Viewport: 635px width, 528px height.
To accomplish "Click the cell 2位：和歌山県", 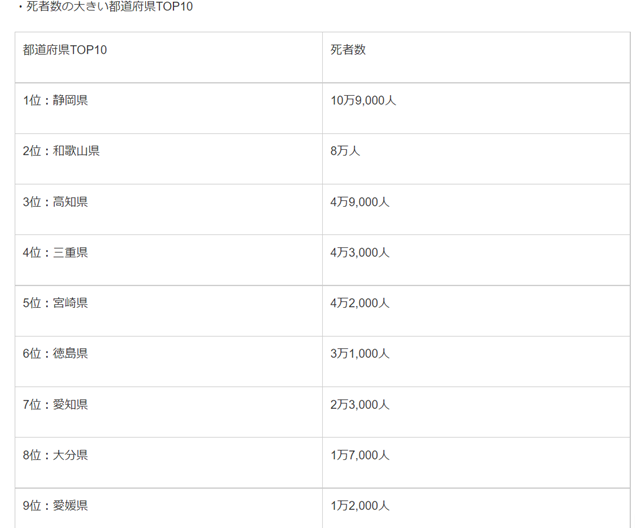I will tap(61, 151).
